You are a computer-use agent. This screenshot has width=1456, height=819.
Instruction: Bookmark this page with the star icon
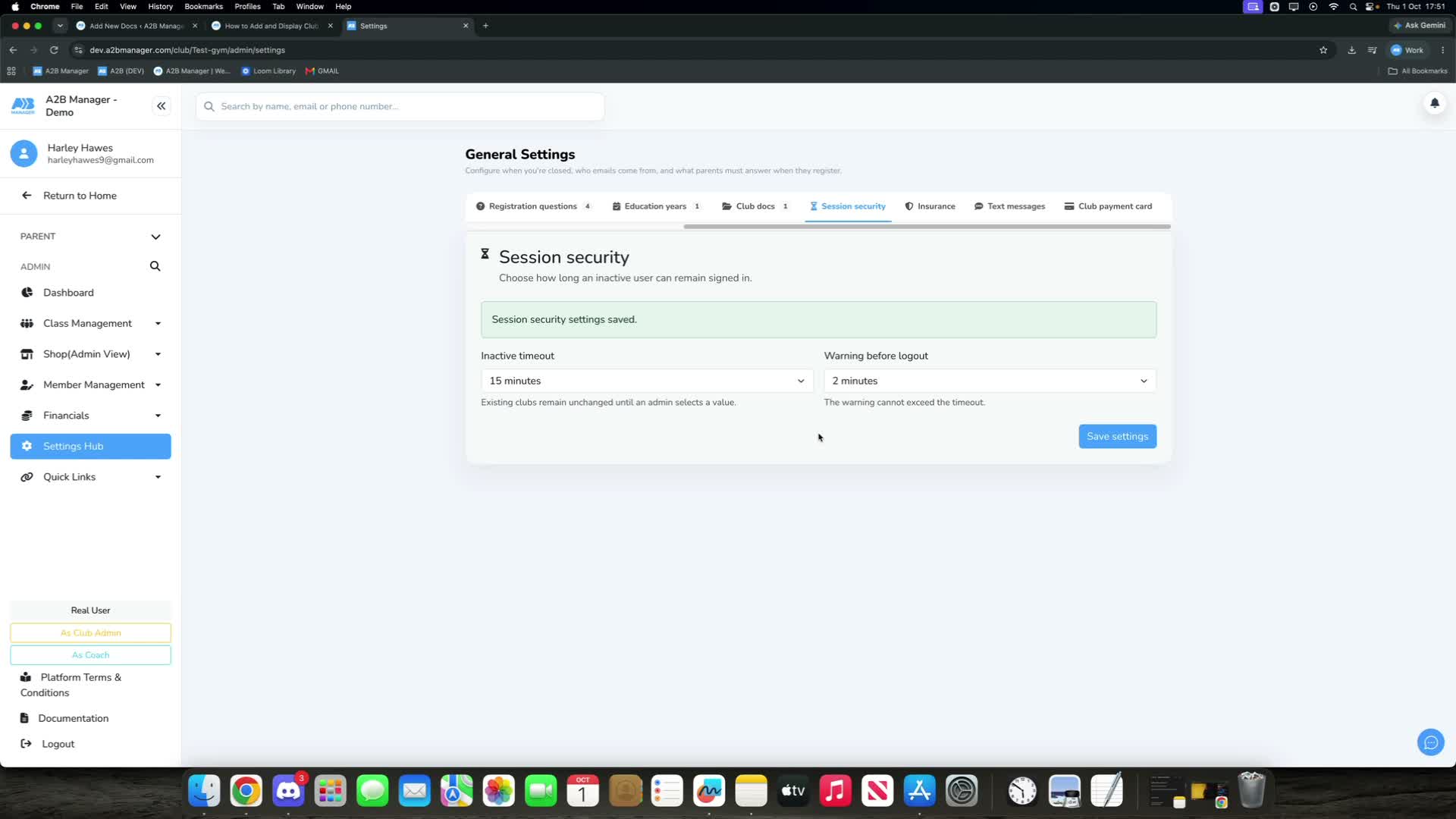(x=1323, y=50)
